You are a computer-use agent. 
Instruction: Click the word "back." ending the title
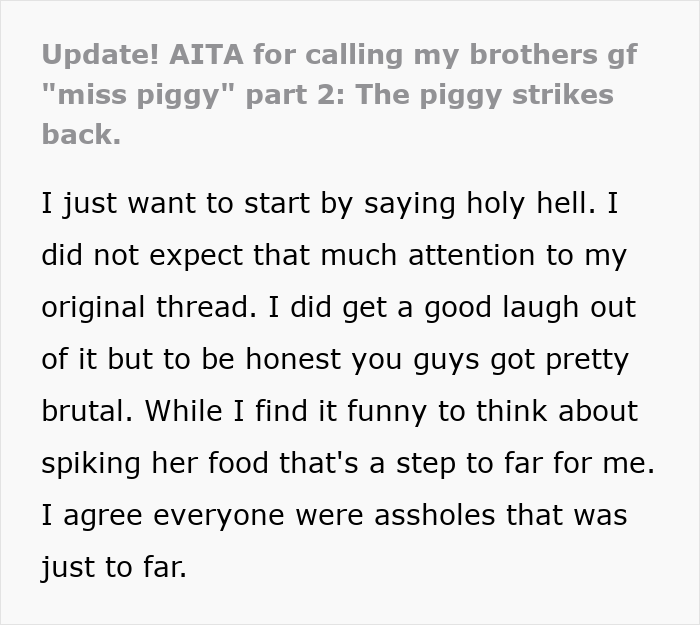[81, 134]
